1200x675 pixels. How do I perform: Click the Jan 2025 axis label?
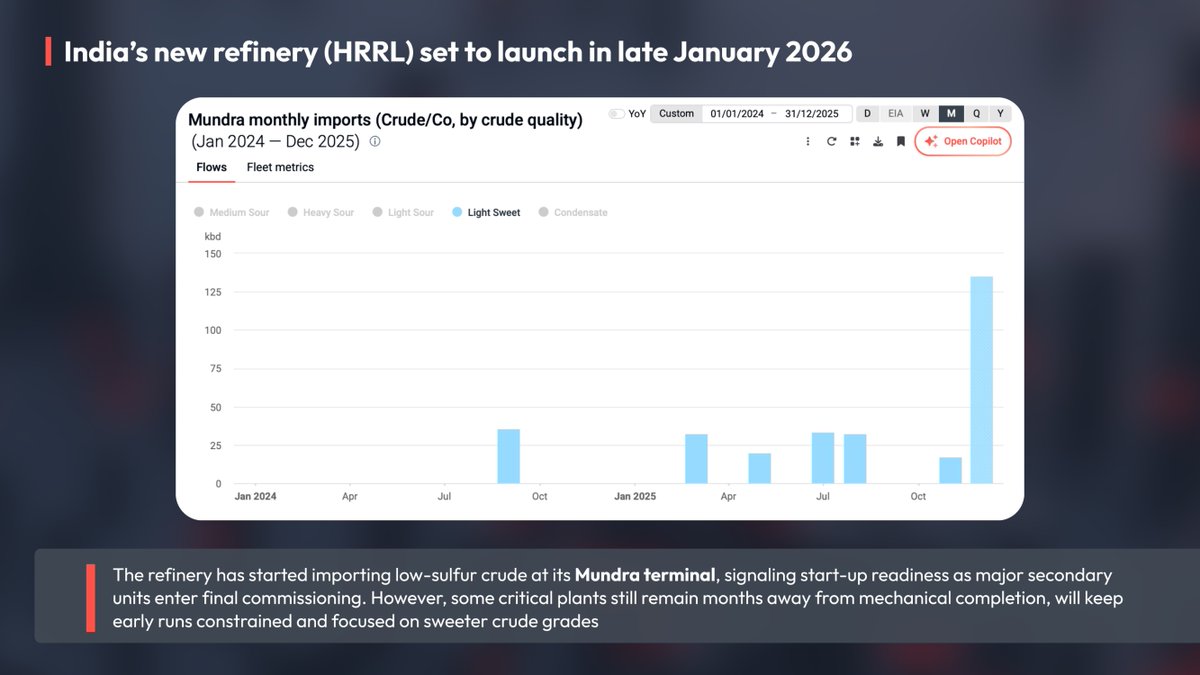coord(635,496)
